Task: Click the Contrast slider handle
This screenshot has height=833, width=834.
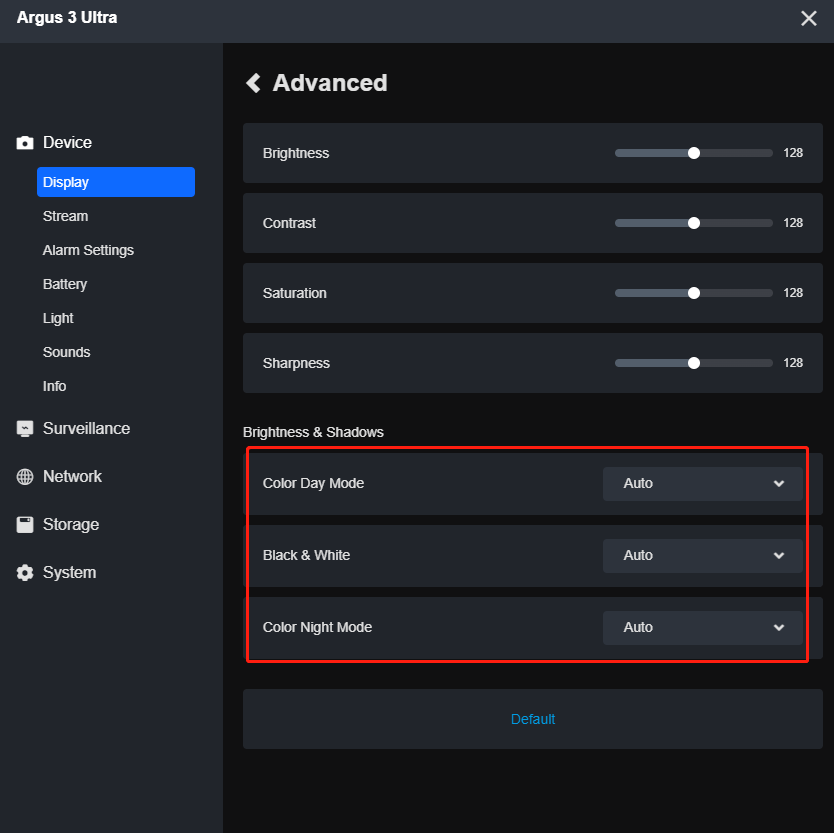Action: pyautogui.click(x=694, y=223)
